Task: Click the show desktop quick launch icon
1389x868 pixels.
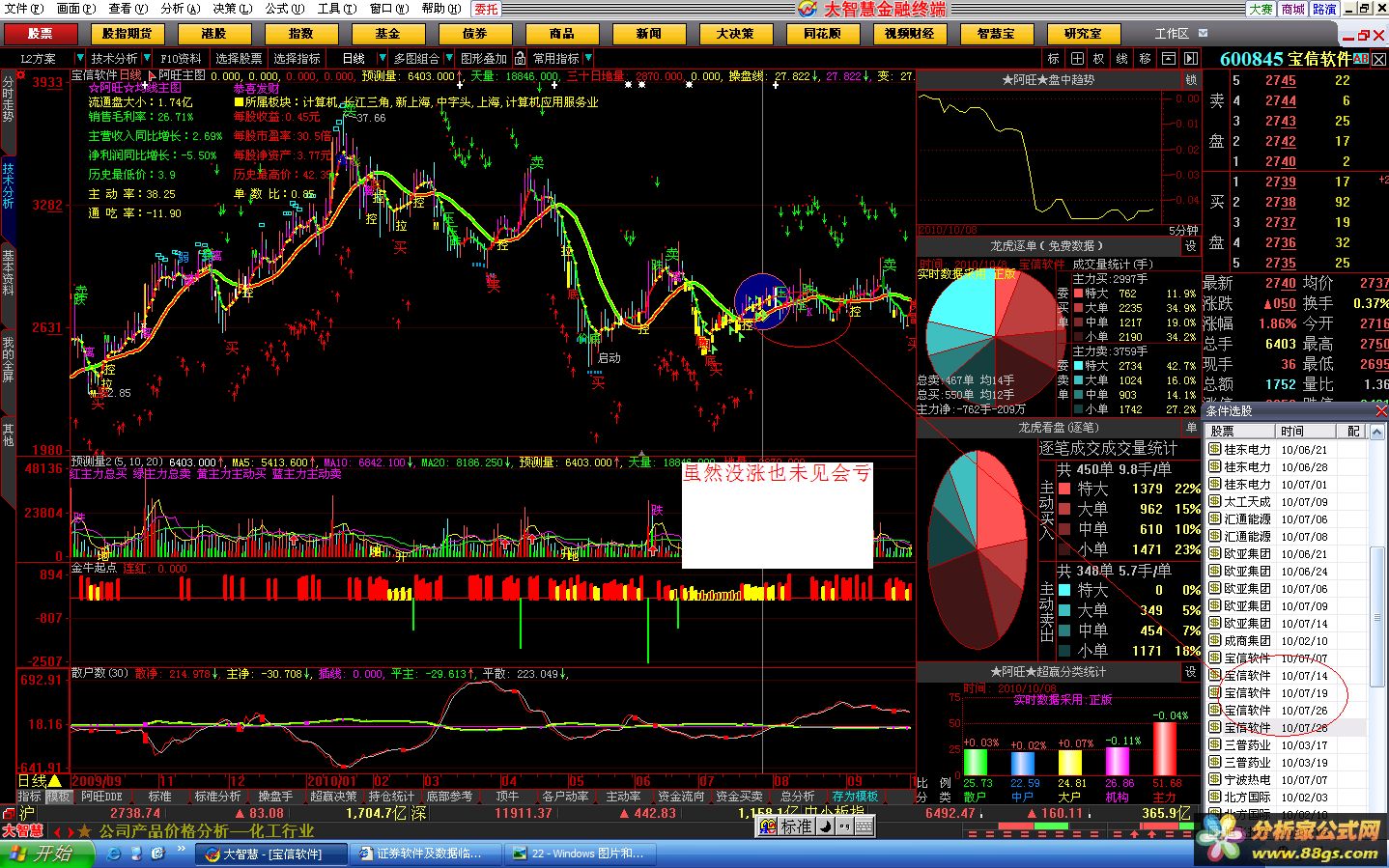Action: [136, 854]
